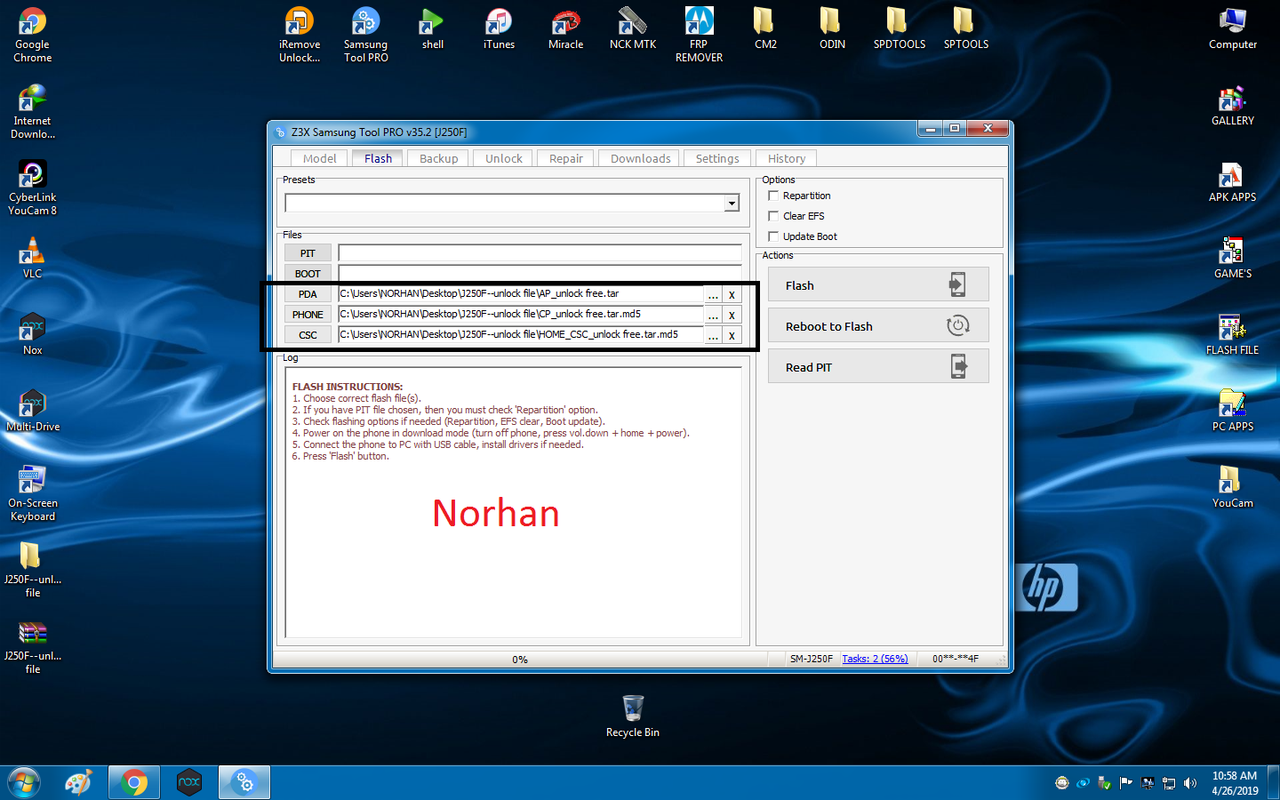Screen dimensions: 1280x800
Task: Click the PHONE file button
Action: click(x=307, y=314)
